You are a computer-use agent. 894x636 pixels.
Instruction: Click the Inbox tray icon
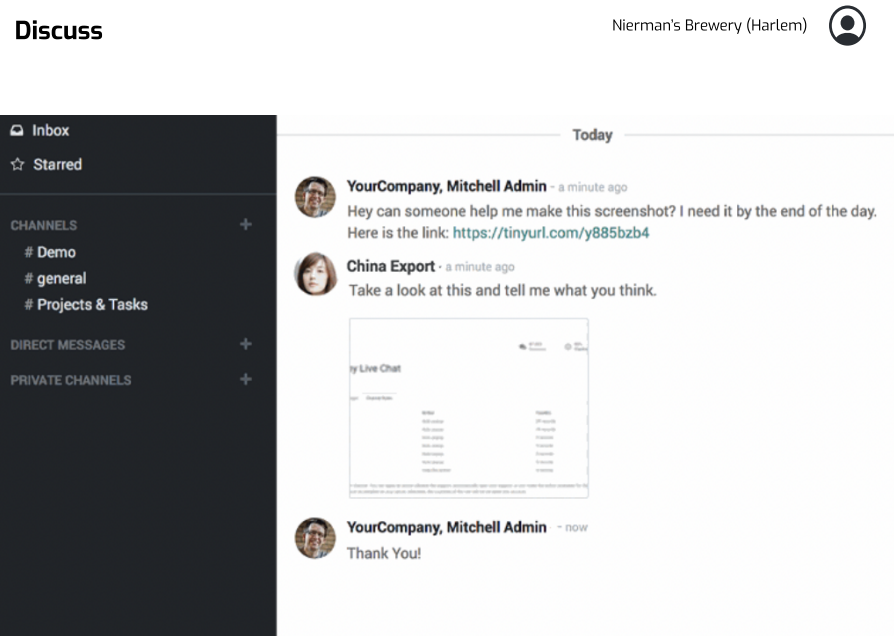[17, 131]
